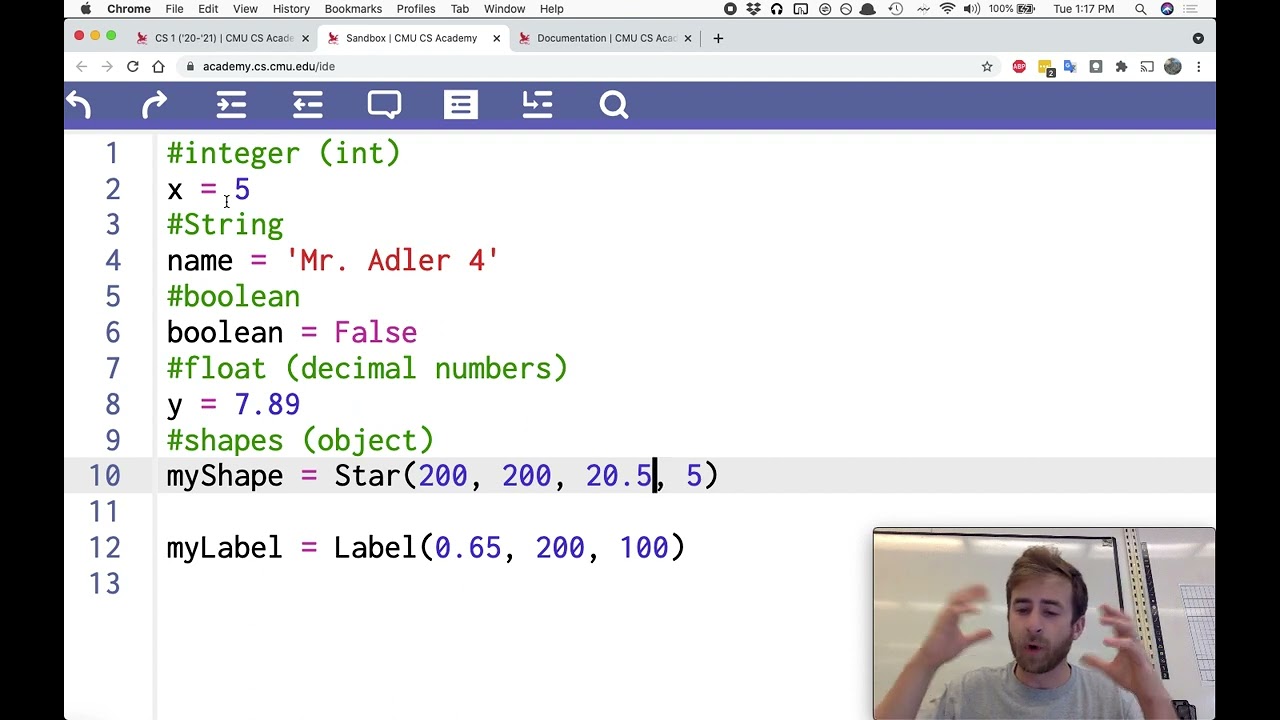Open the Bookmarks menu

pos(353,9)
